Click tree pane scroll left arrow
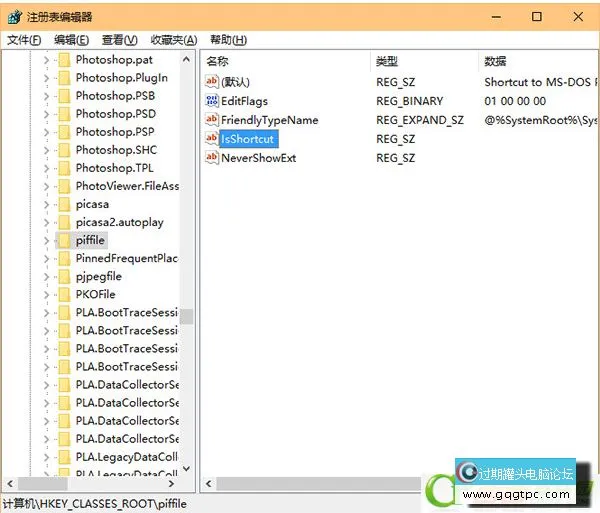The height and width of the screenshot is (513, 600). coord(10,484)
